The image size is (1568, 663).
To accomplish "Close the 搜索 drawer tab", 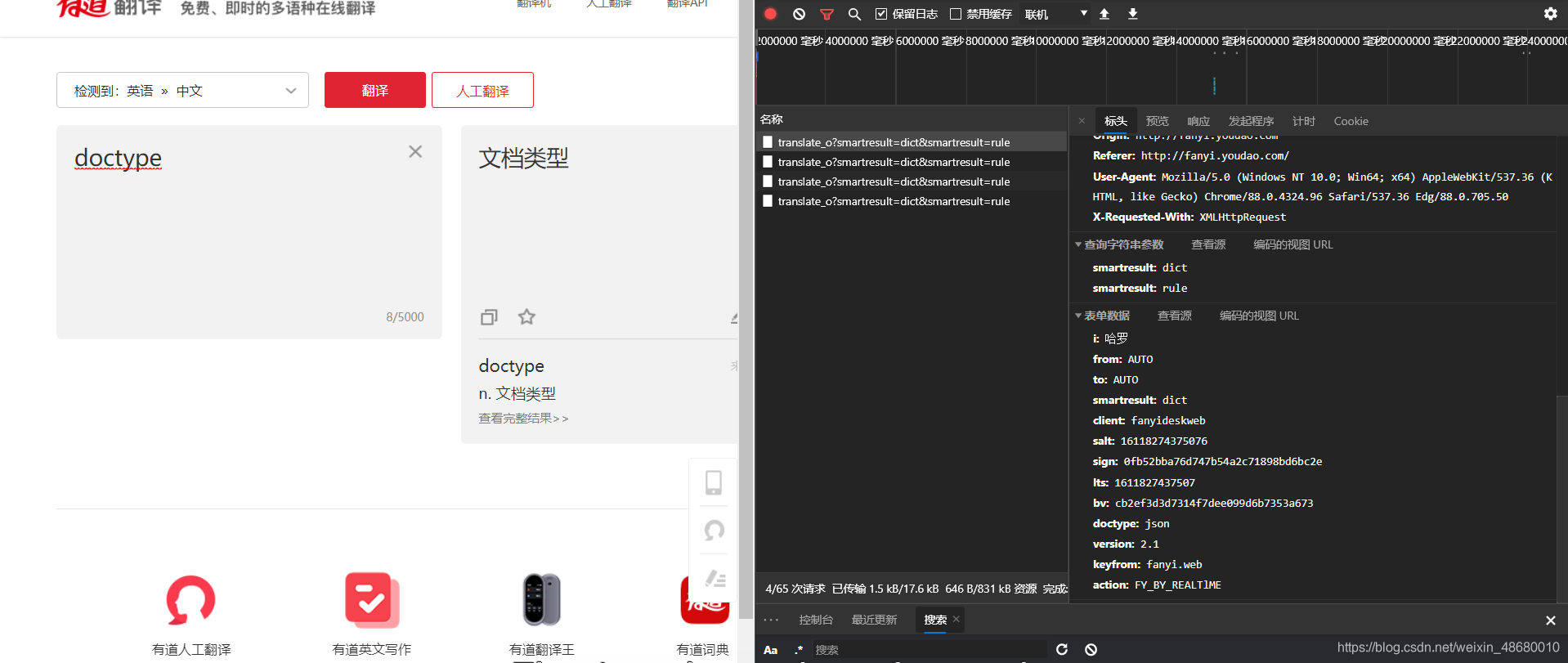I will click(956, 619).
